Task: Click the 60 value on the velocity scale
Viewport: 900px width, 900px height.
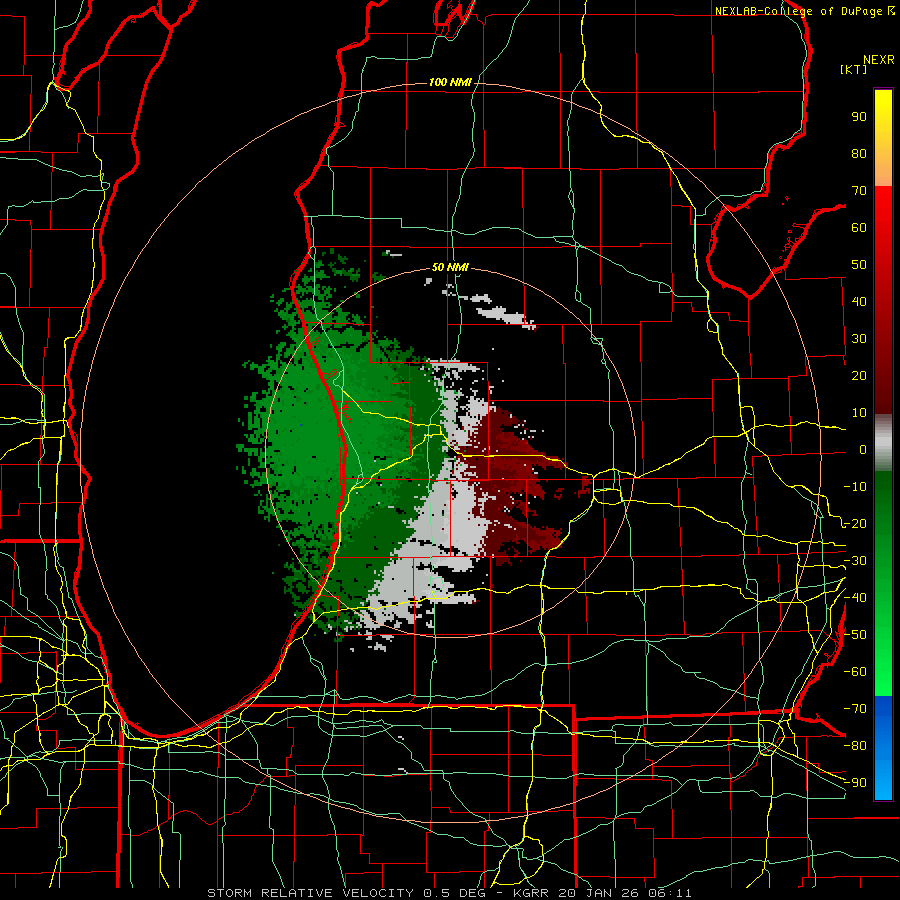Action: tap(859, 227)
